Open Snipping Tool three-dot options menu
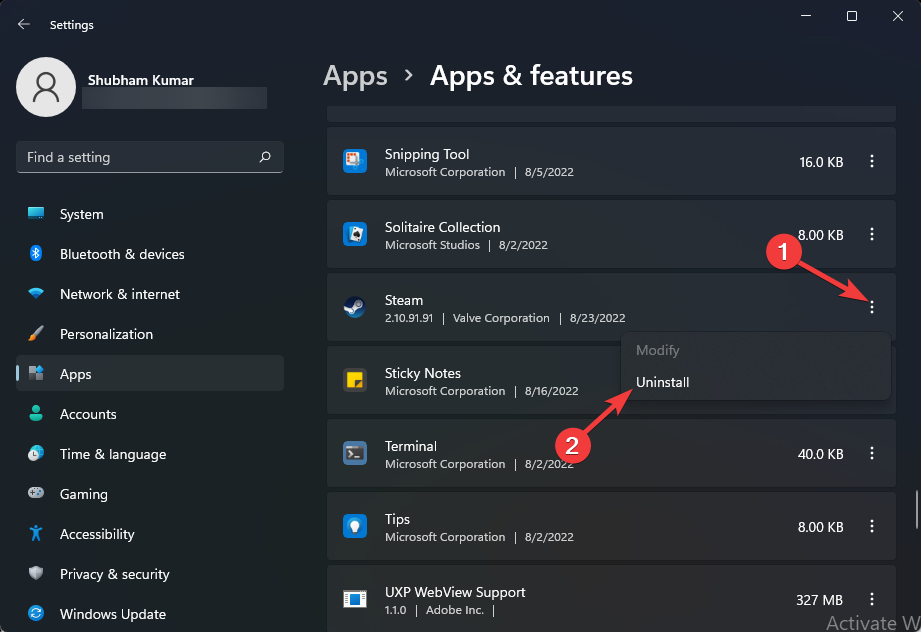The image size is (921, 632). (872, 161)
